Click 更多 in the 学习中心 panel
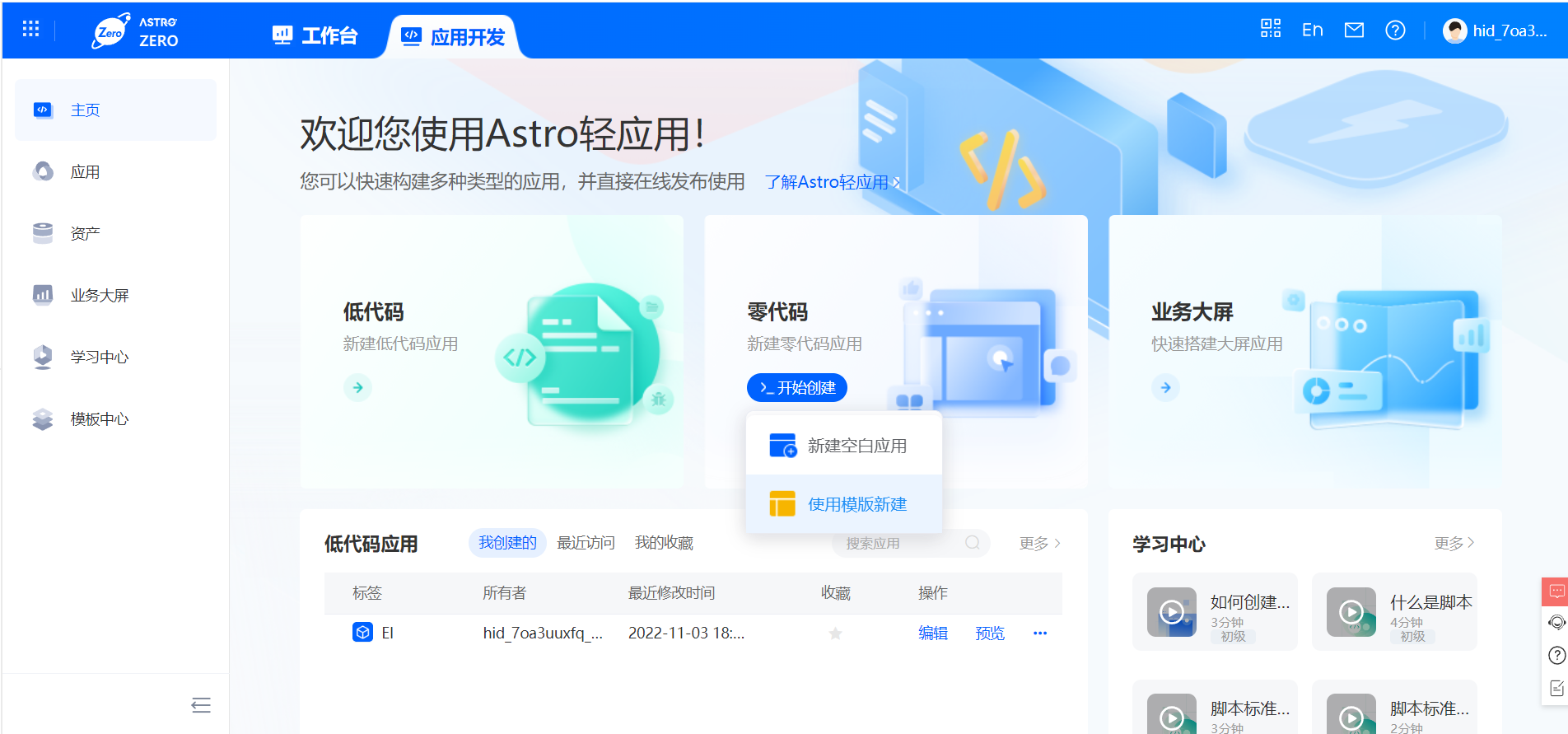The height and width of the screenshot is (734, 1568). point(1454,544)
